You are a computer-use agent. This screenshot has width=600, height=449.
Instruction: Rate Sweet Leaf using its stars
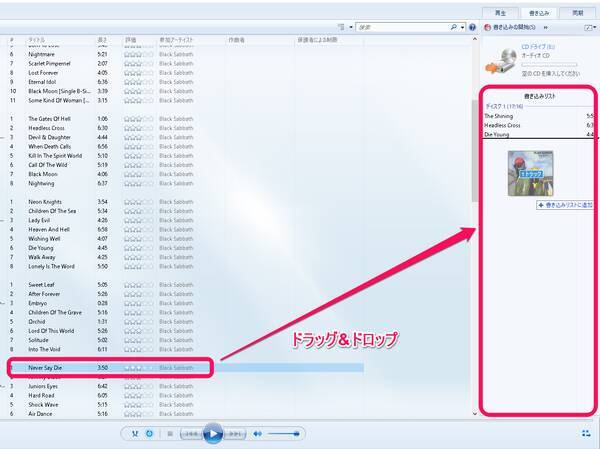point(139,285)
